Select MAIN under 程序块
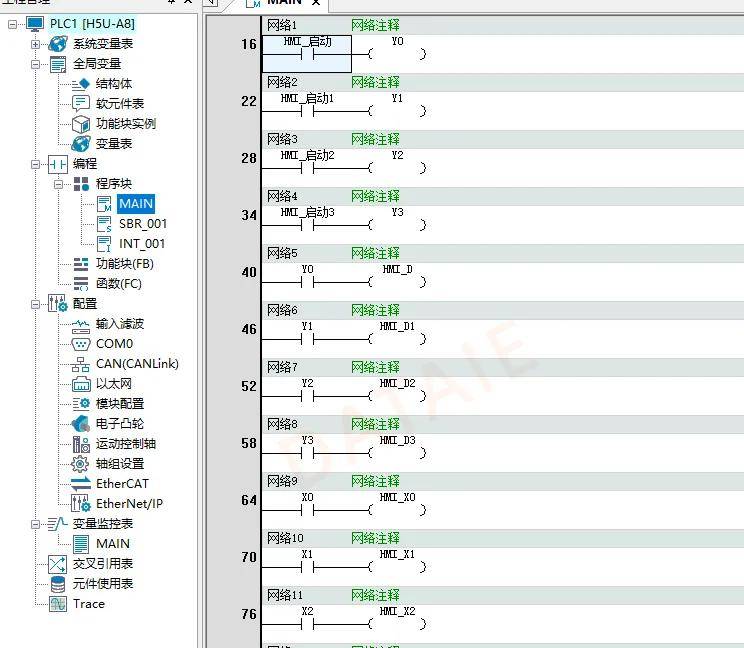The width and height of the screenshot is (744, 648). click(x=136, y=204)
